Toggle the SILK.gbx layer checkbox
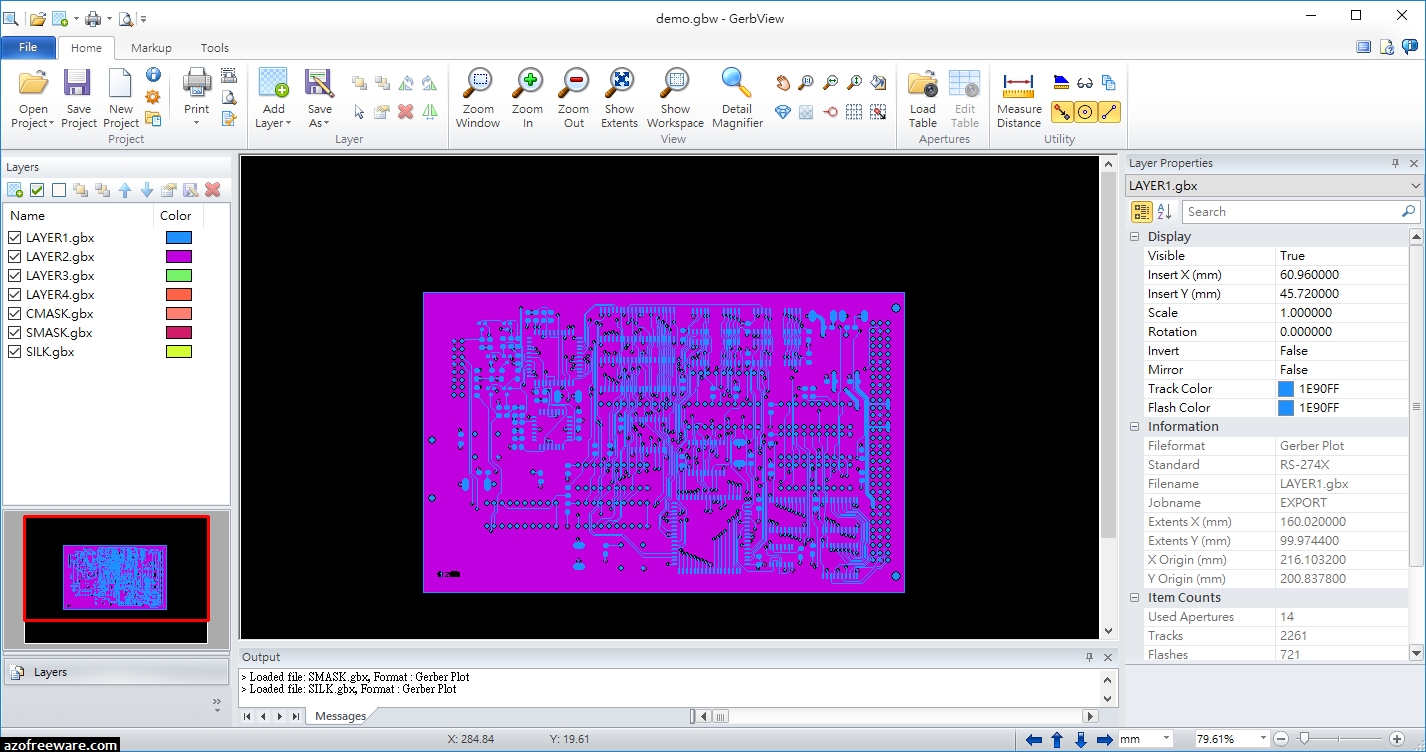The image size is (1426, 752). [14, 351]
